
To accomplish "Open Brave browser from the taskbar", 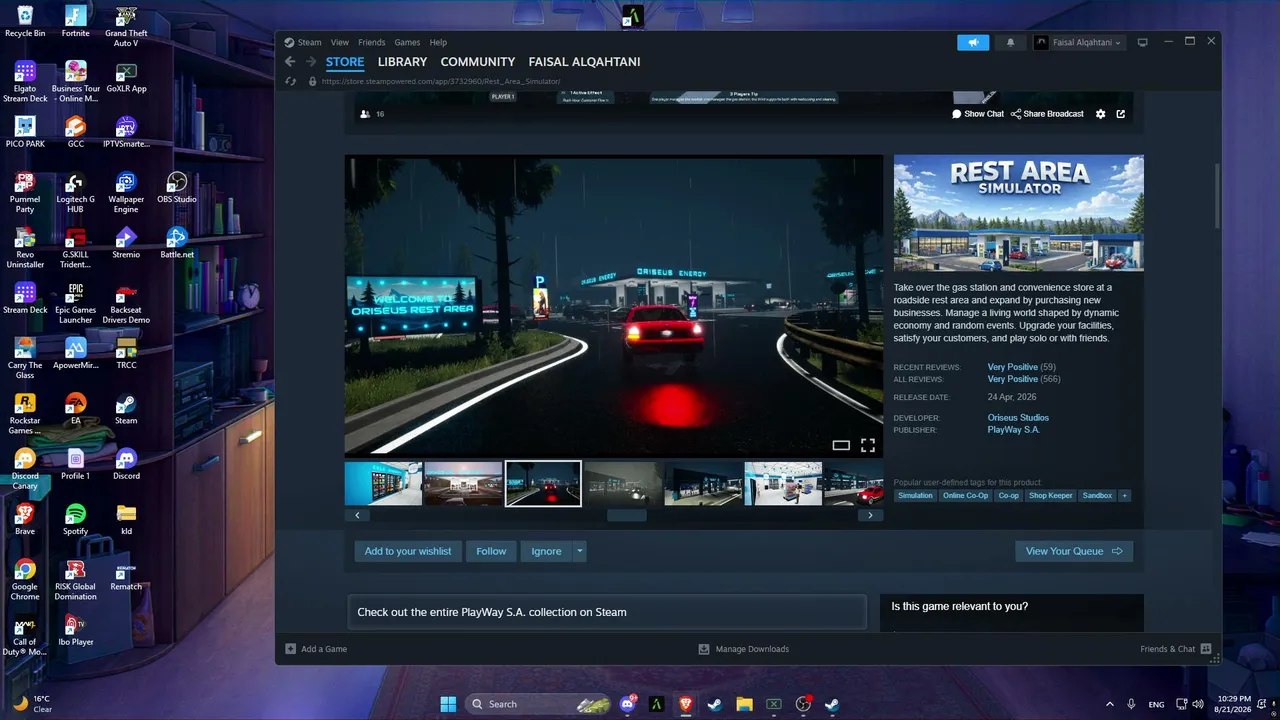I will (686, 704).
